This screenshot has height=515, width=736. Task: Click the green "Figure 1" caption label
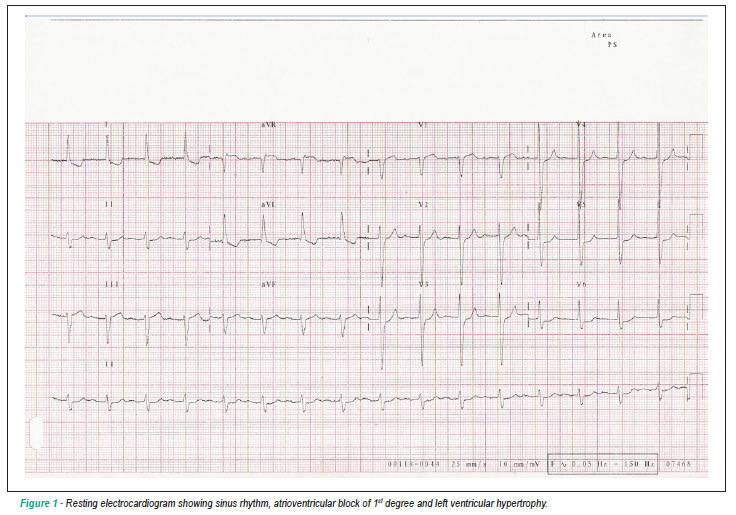coord(38,504)
